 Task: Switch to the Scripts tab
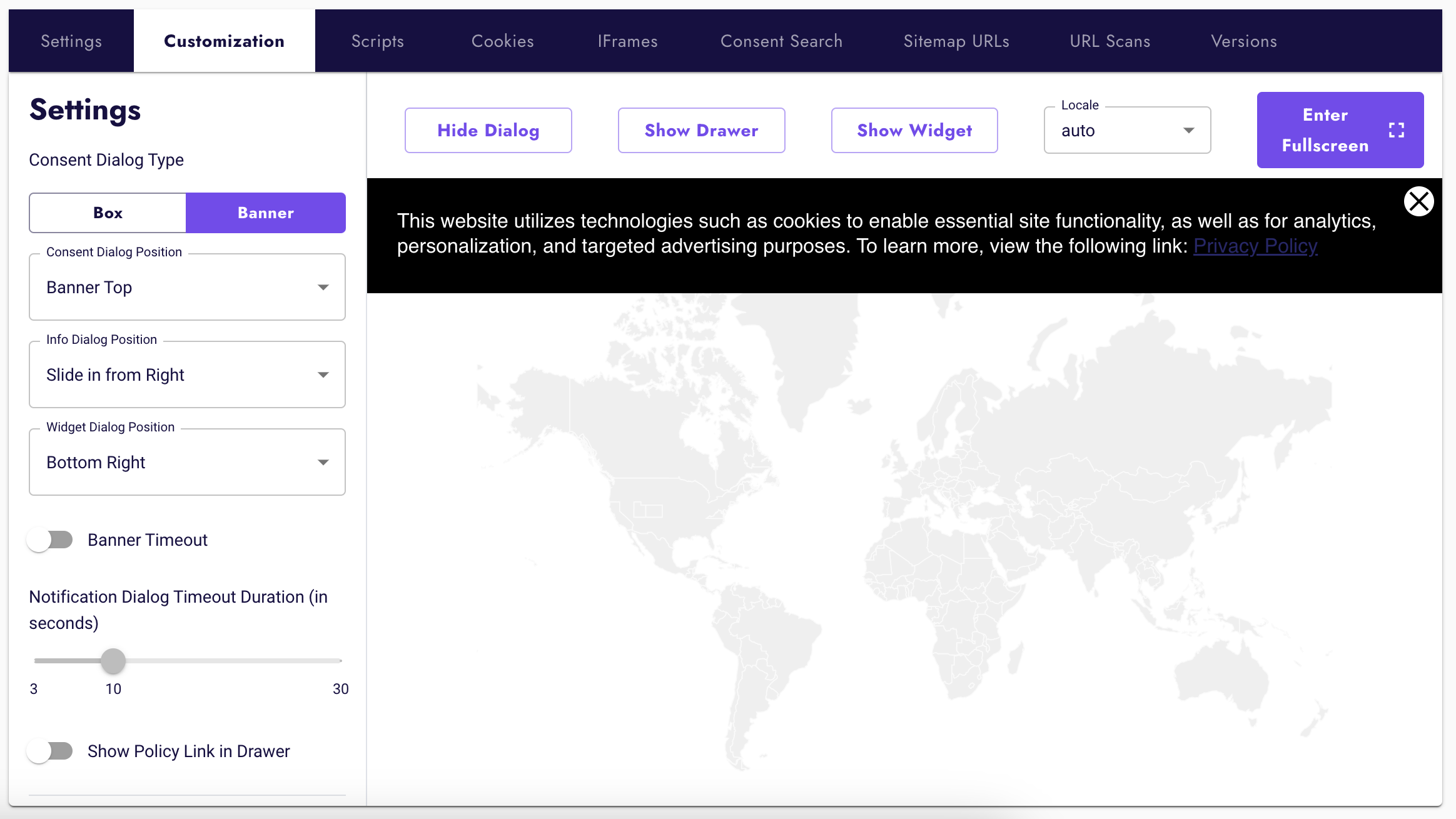pyautogui.click(x=378, y=41)
